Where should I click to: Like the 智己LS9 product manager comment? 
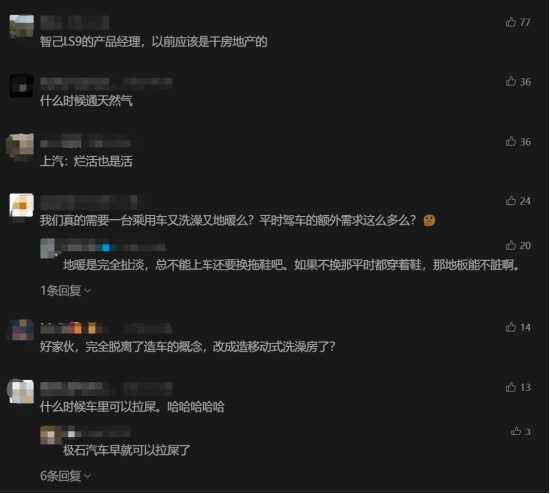511,22
